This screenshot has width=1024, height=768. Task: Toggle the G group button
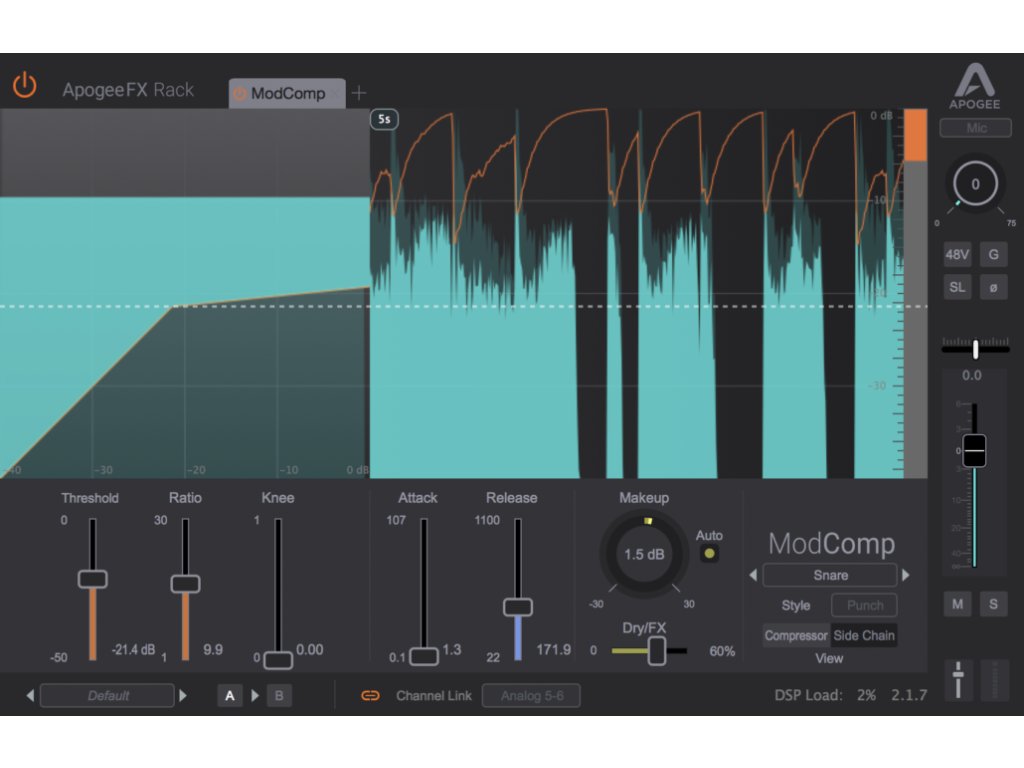point(993,255)
